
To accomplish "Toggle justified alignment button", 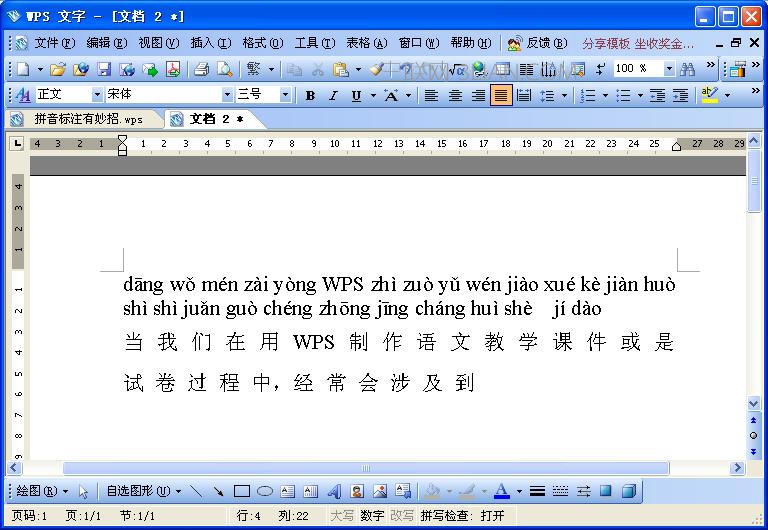I will 501,95.
